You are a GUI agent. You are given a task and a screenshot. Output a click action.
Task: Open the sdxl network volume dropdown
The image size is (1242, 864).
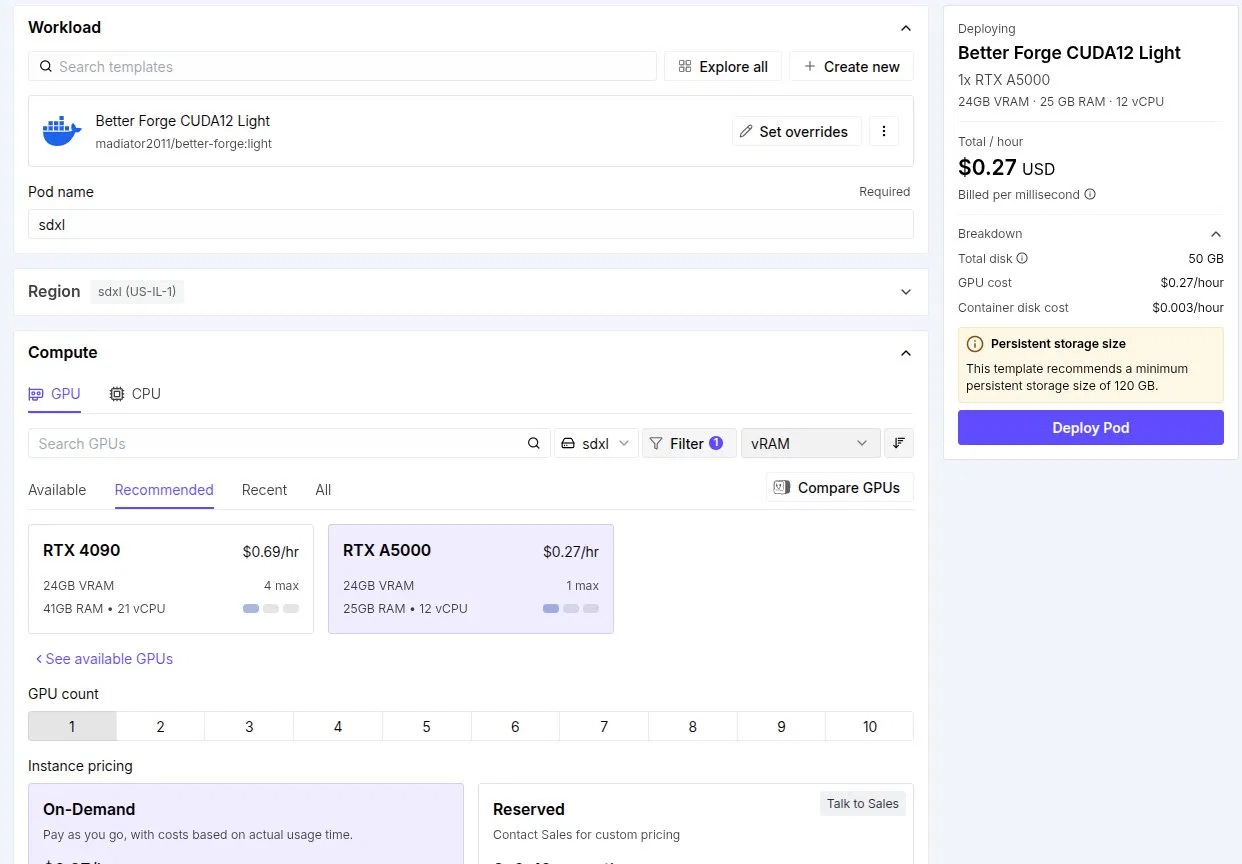[x=596, y=443]
